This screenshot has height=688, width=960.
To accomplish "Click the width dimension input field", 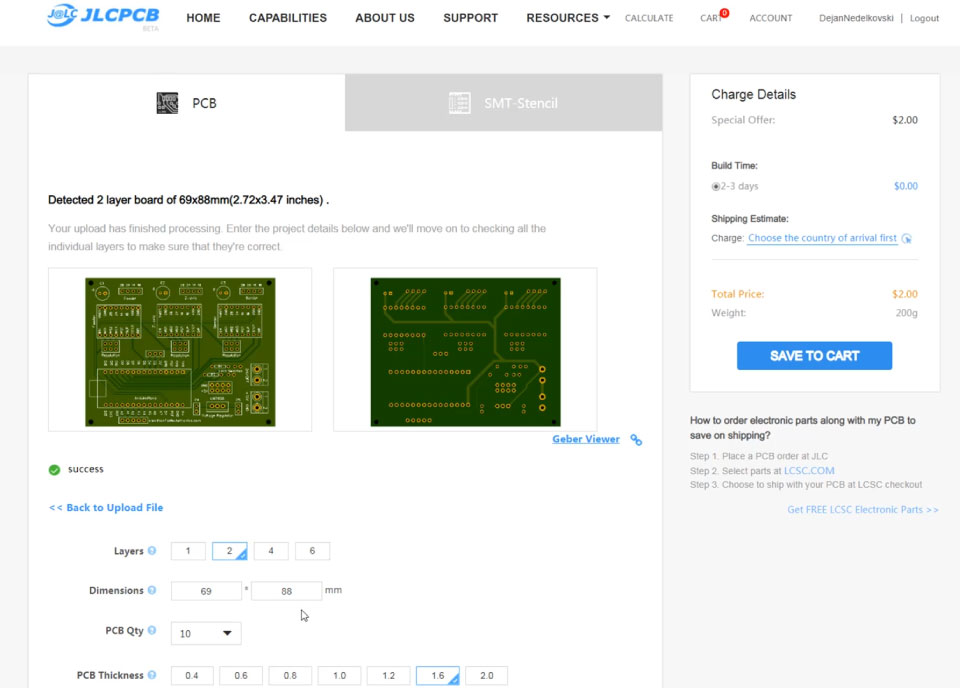I will (205, 590).
